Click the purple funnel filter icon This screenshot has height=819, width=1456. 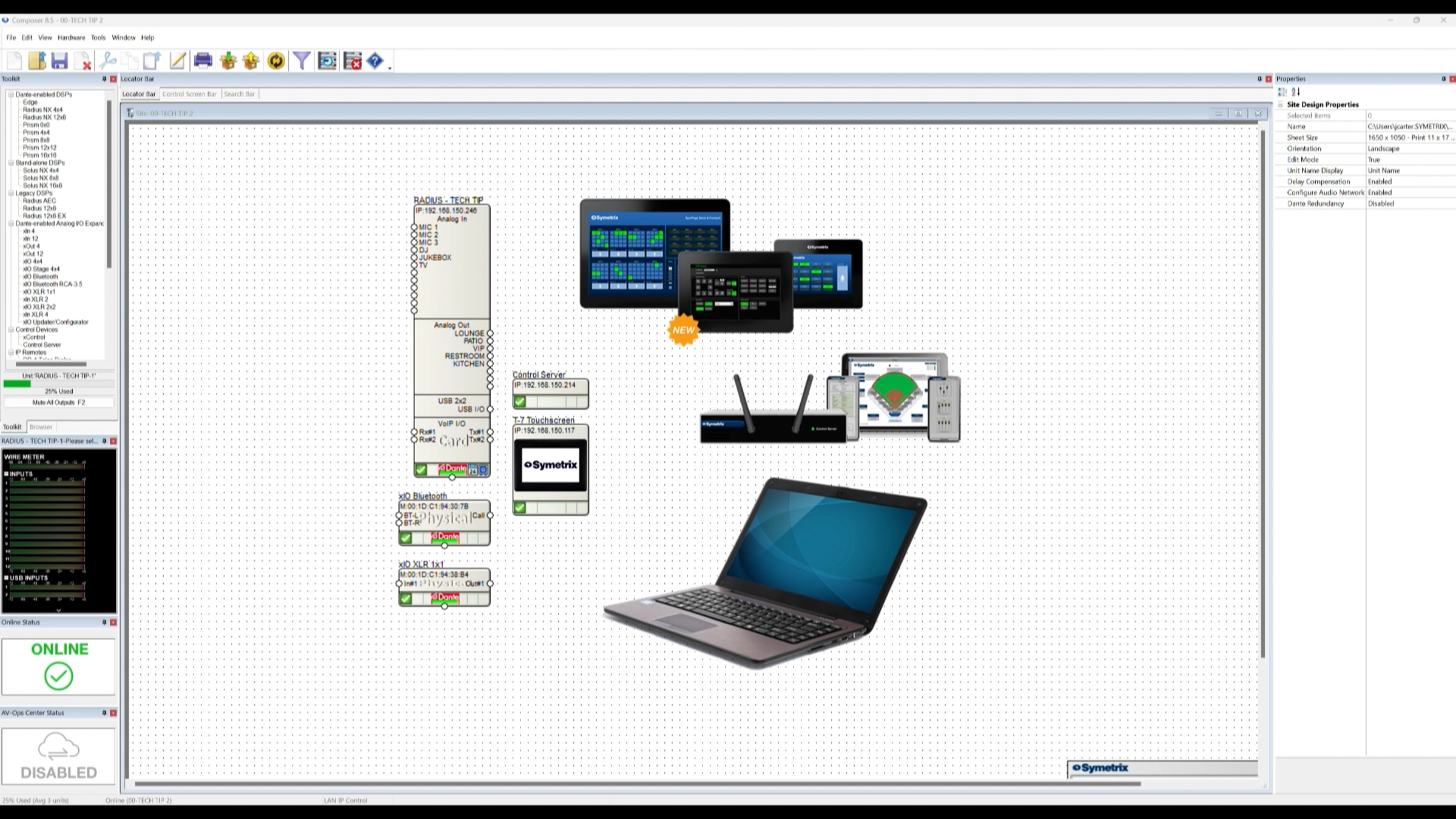click(302, 61)
